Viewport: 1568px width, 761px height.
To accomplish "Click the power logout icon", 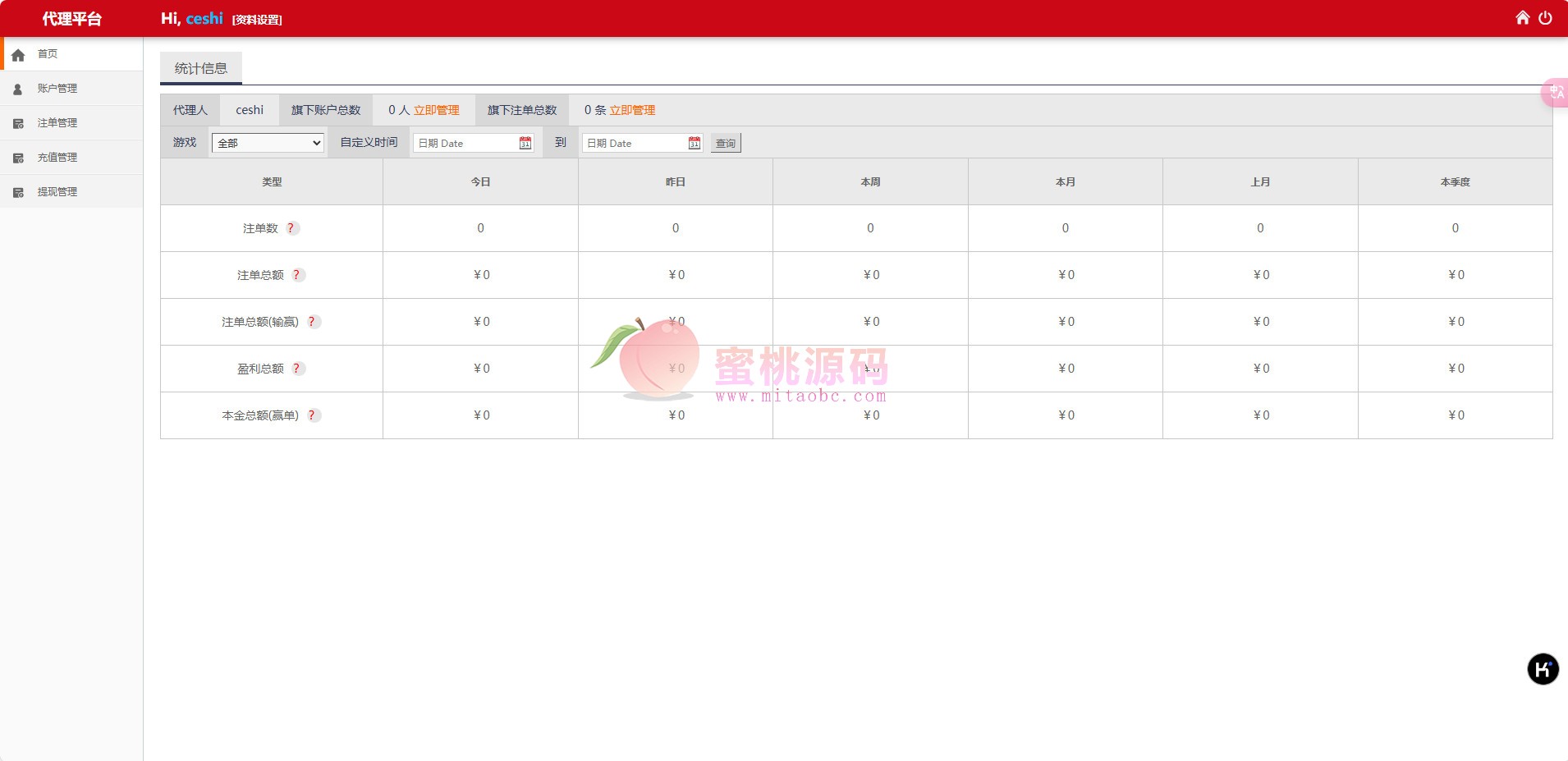I will (x=1545, y=18).
